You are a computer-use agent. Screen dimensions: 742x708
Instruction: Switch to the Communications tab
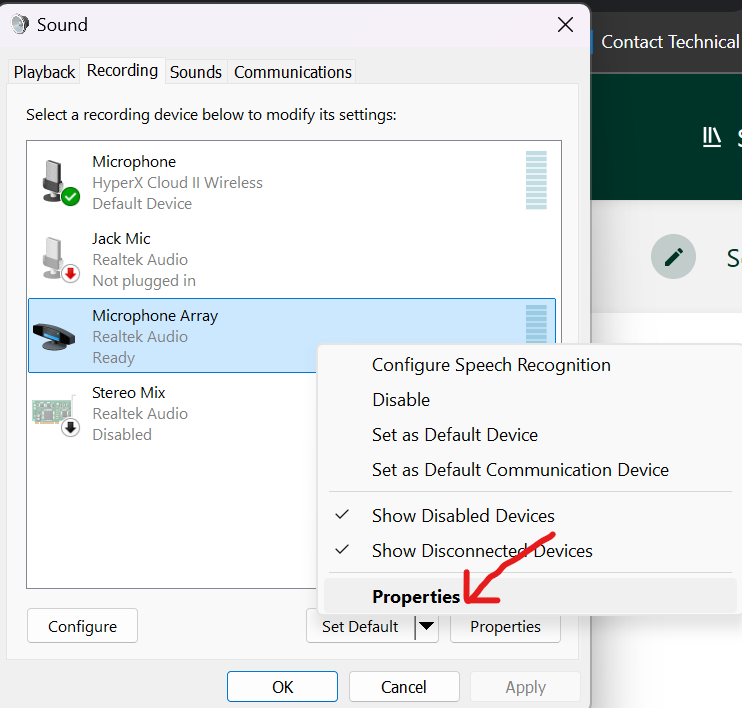[293, 72]
